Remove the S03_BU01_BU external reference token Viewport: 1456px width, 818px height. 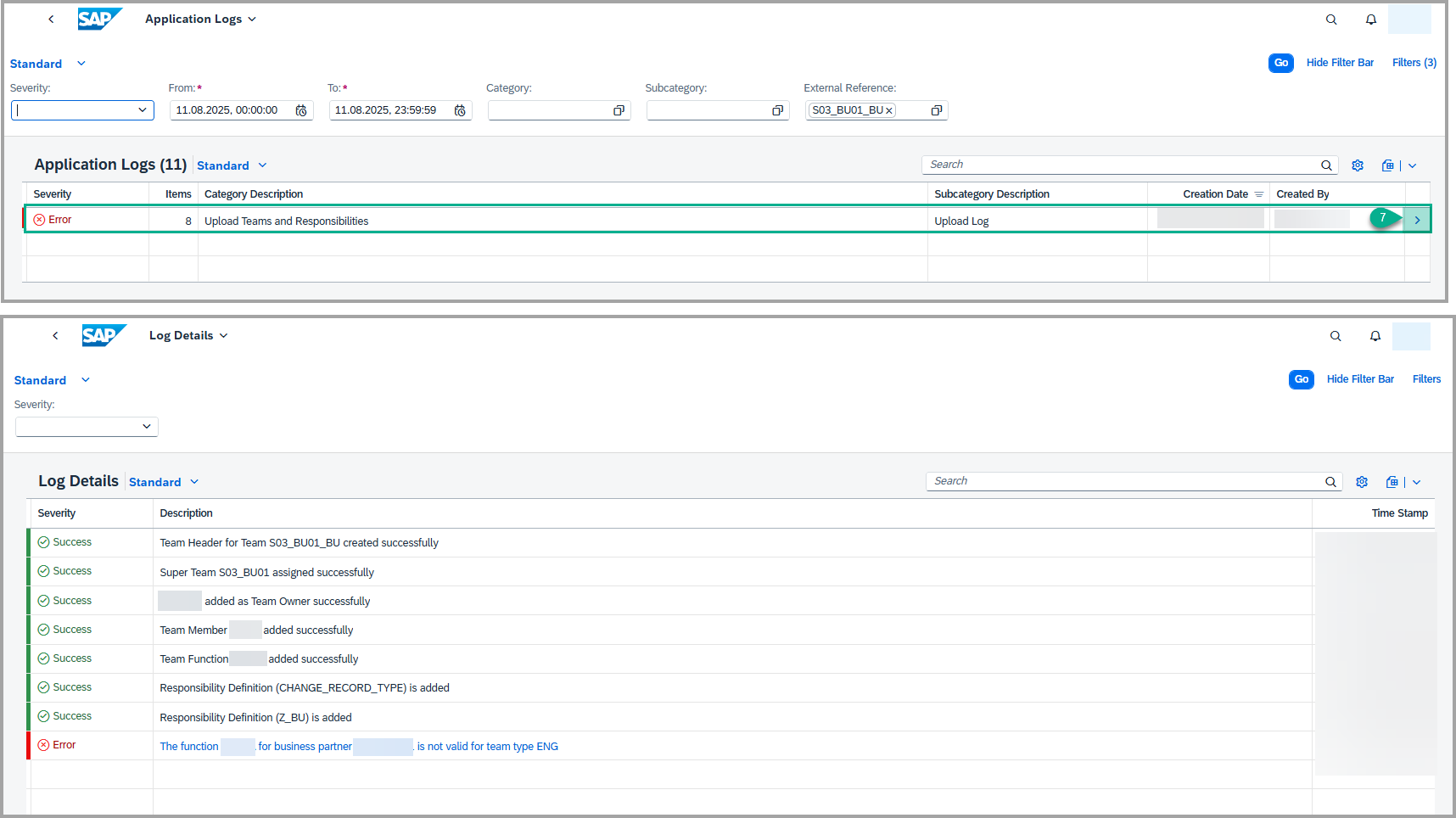(x=888, y=110)
